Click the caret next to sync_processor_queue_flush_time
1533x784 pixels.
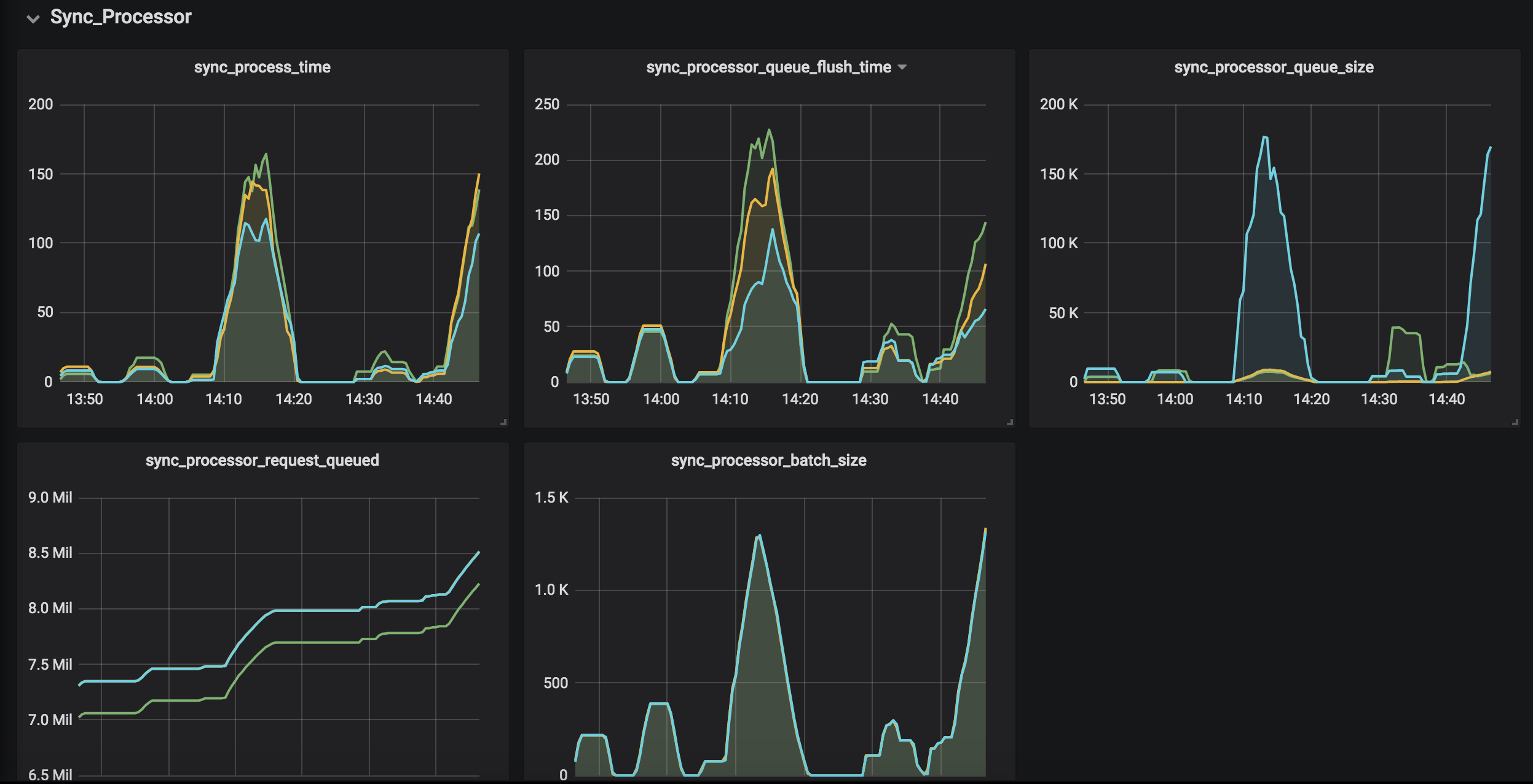click(902, 67)
